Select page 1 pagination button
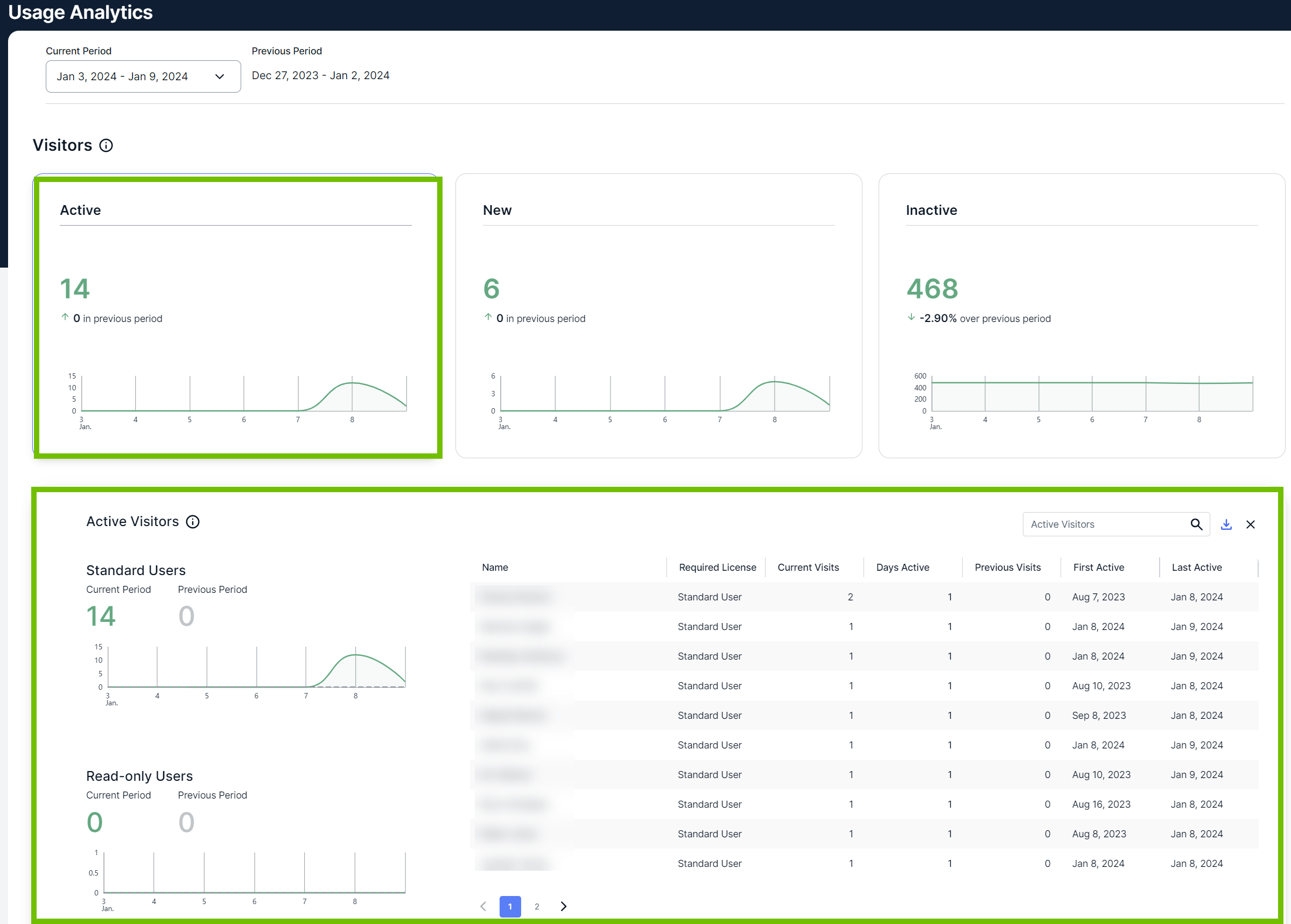Image resolution: width=1291 pixels, height=924 pixels. point(510,906)
